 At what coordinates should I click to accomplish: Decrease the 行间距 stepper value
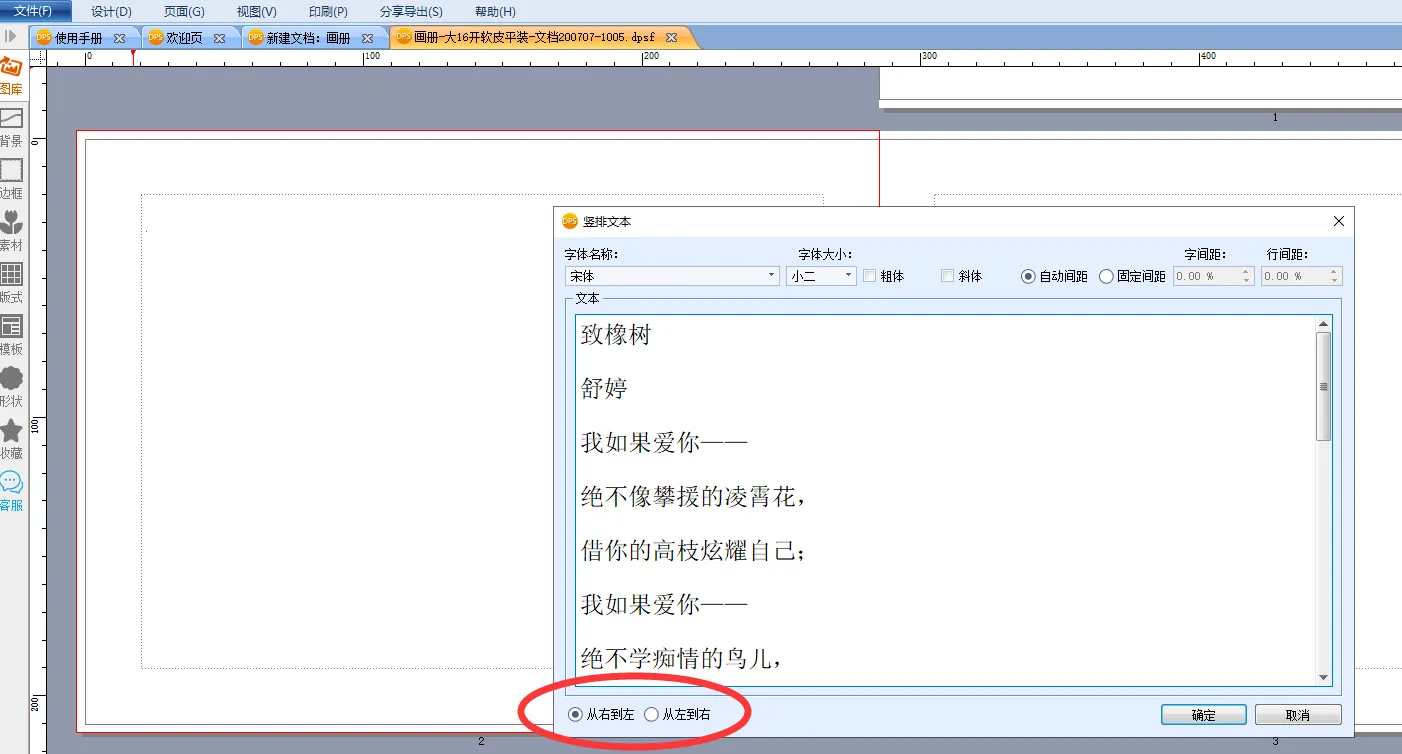1334,281
